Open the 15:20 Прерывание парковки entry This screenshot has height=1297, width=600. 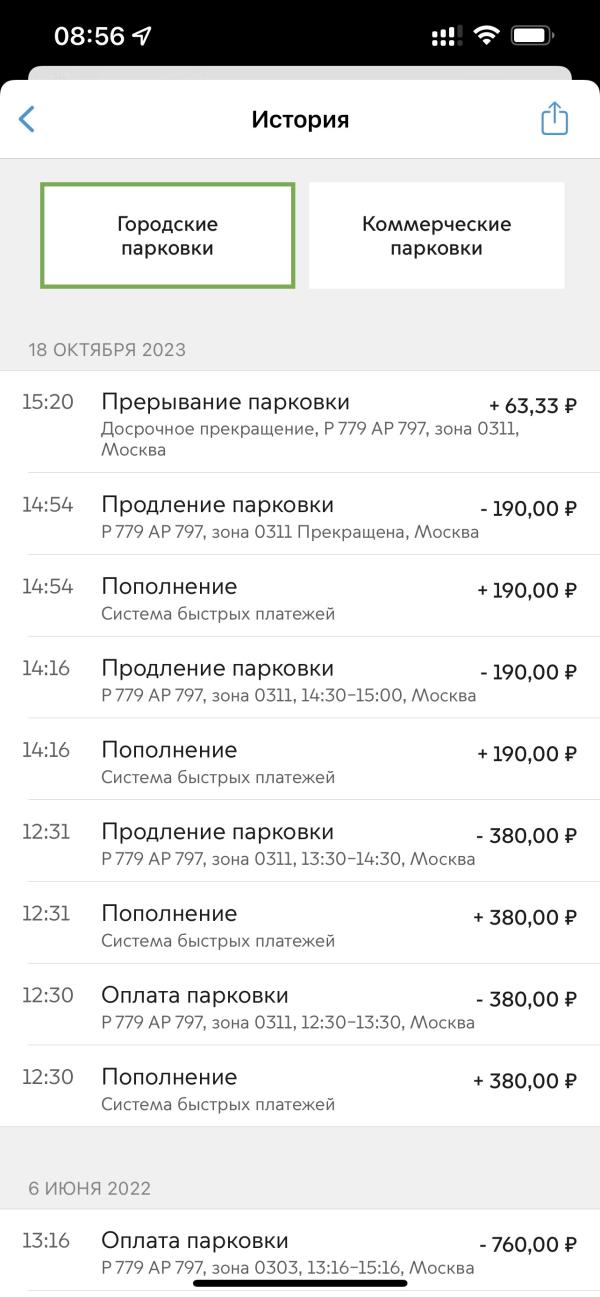tap(300, 422)
